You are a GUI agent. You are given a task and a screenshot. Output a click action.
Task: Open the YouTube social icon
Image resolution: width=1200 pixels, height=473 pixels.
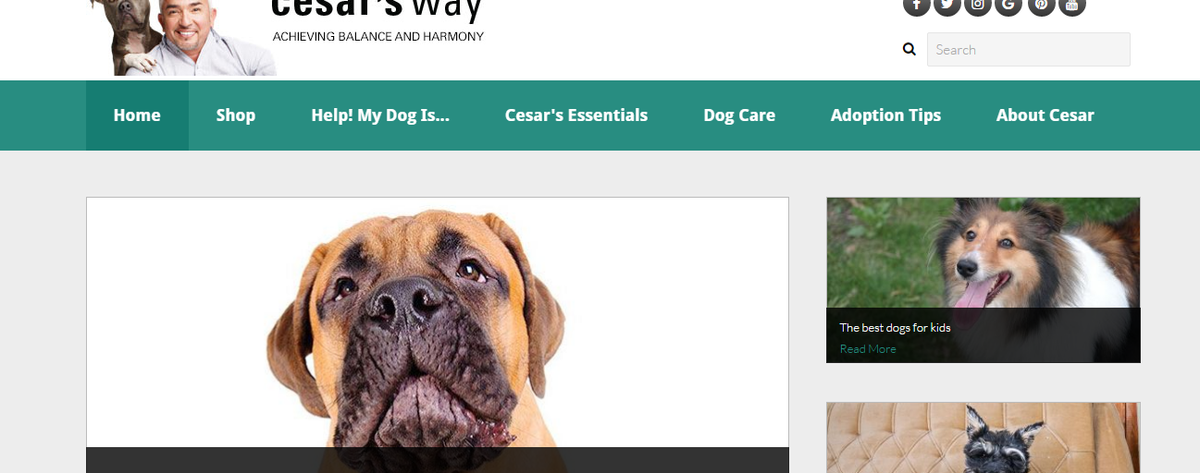1071,5
